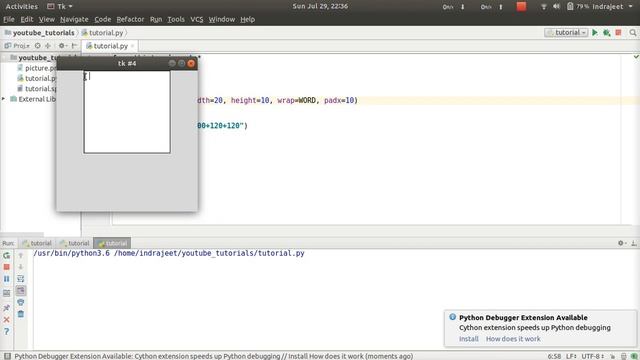Click red recording indicator in top bar
This screenshot has width=640, height=360.
click(x=521, y=7)
